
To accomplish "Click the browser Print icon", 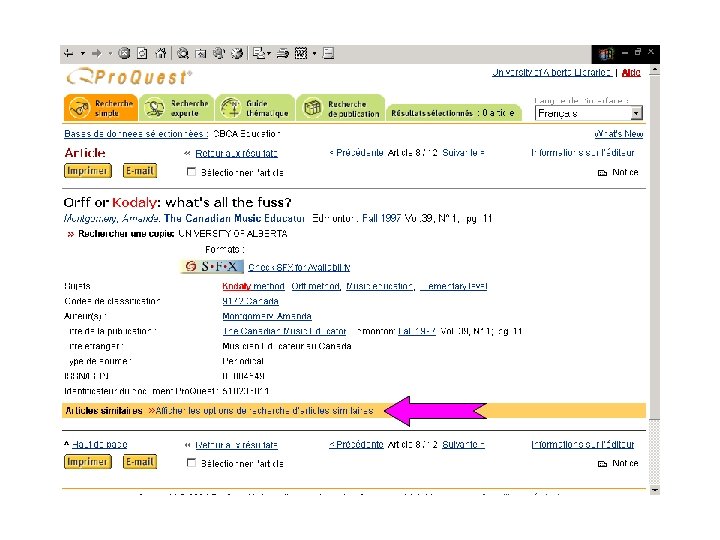I will point(282,54).
